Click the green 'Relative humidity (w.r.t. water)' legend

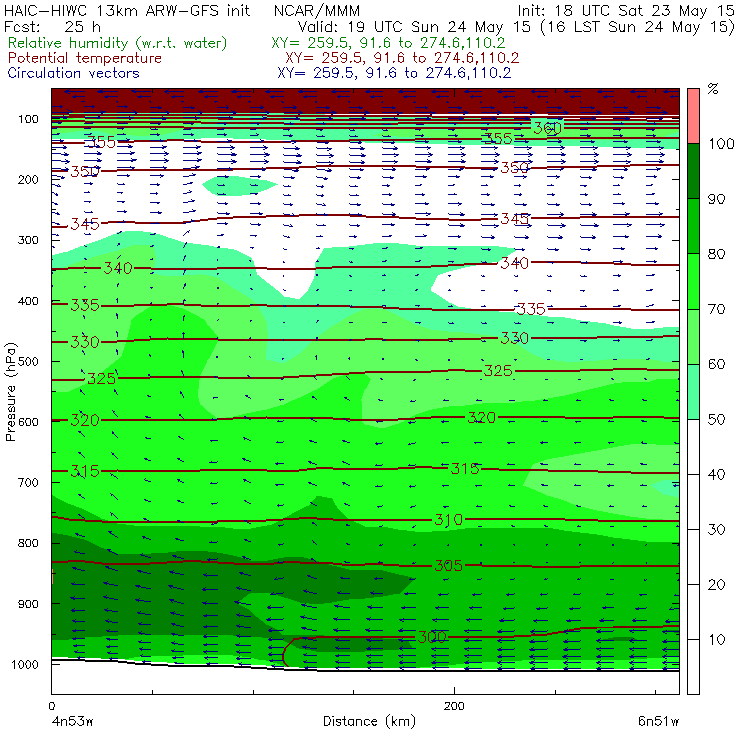(118, 43)
